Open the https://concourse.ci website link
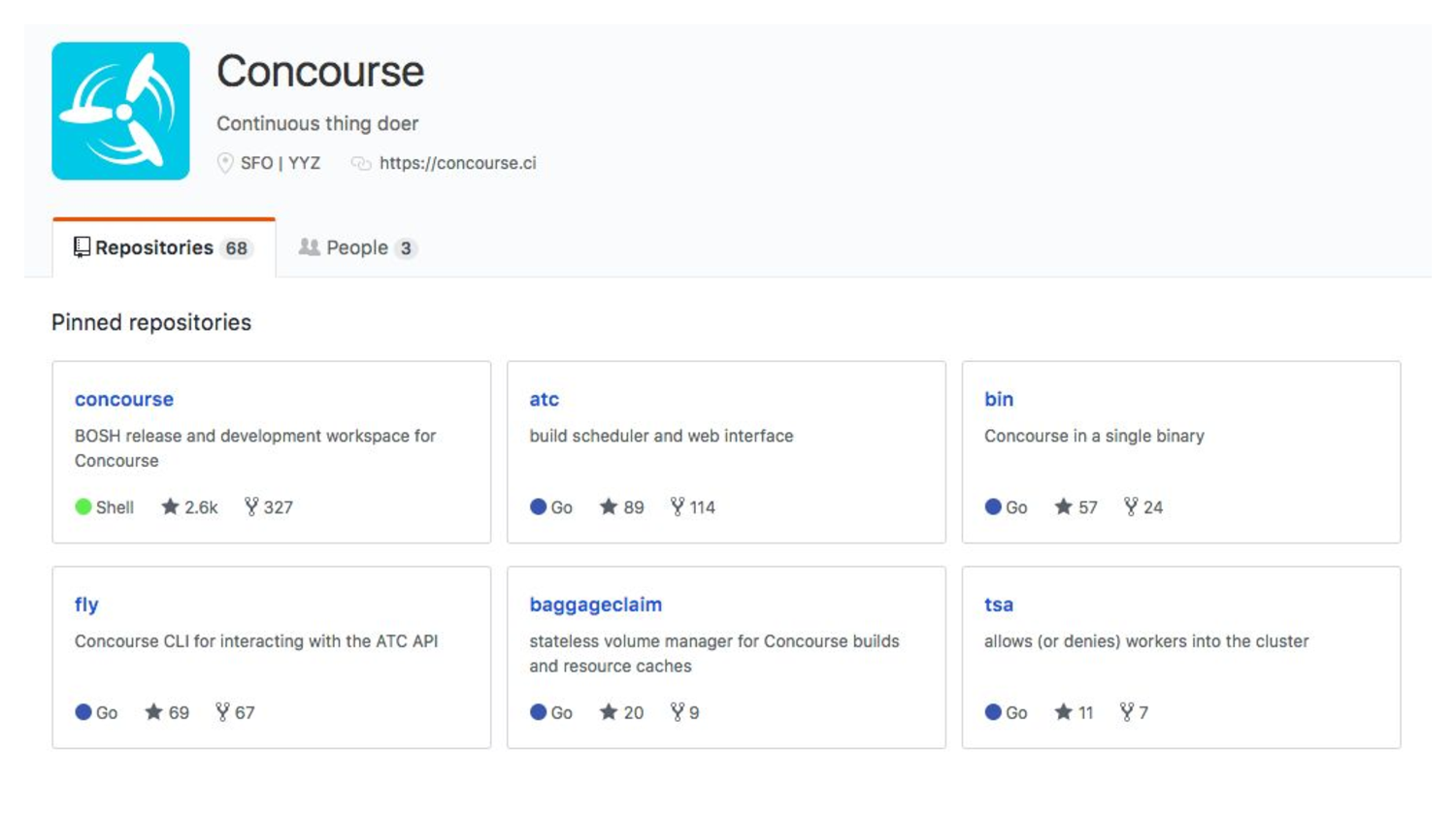This screenshot has height=819, width=1456. pyautogui.click(x=457, y=163)
